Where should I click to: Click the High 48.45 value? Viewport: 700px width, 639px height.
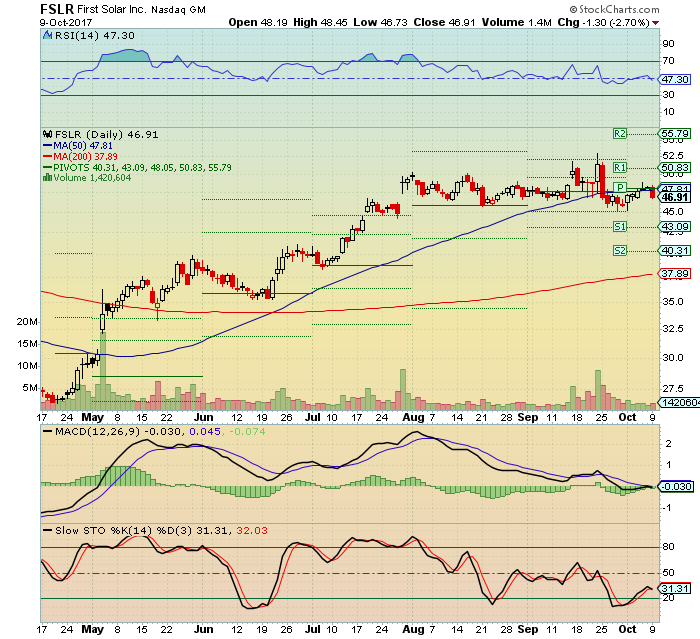tap(320, 22)
